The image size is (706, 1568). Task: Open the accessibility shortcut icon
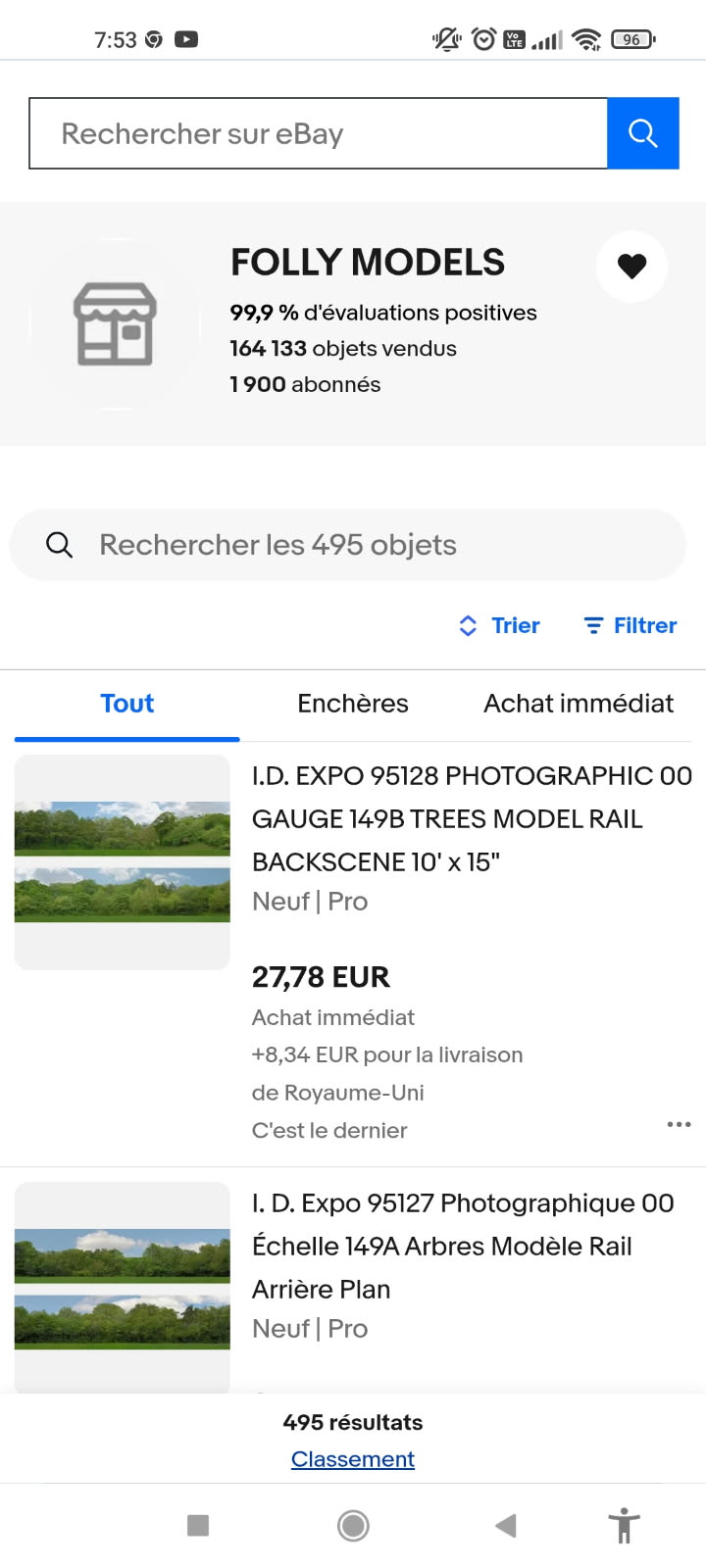pos(624,1525)
